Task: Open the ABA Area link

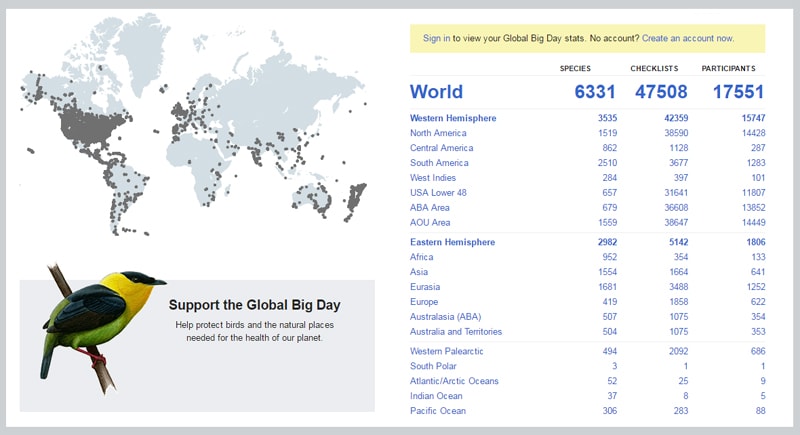Action: (432, 208)
